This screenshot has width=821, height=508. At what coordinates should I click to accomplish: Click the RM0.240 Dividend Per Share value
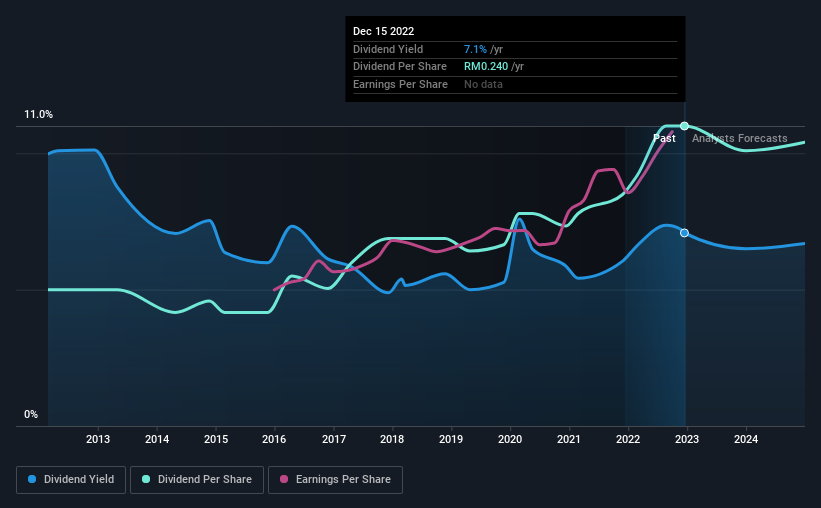point(486,67)
